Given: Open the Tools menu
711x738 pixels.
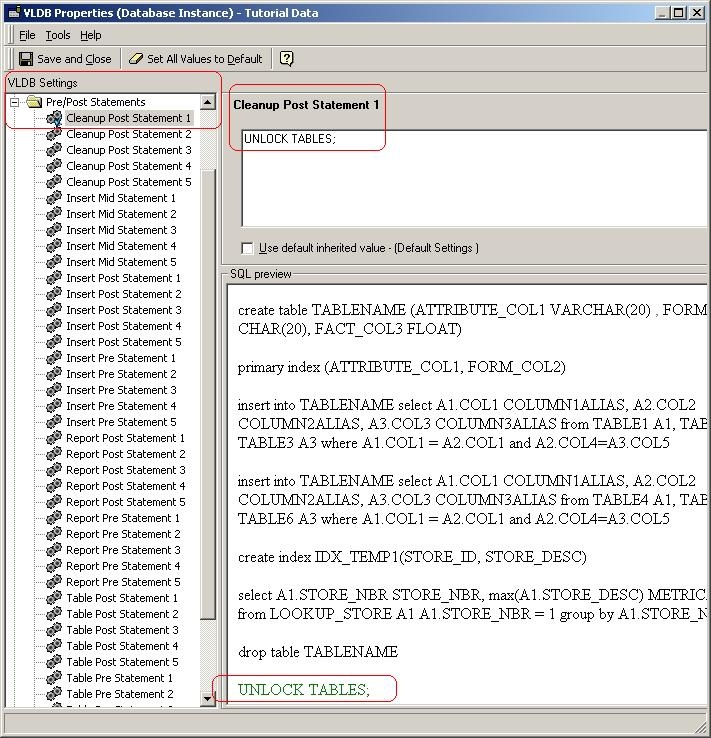Looking at the screenshot, I should [x=58, y=35].
